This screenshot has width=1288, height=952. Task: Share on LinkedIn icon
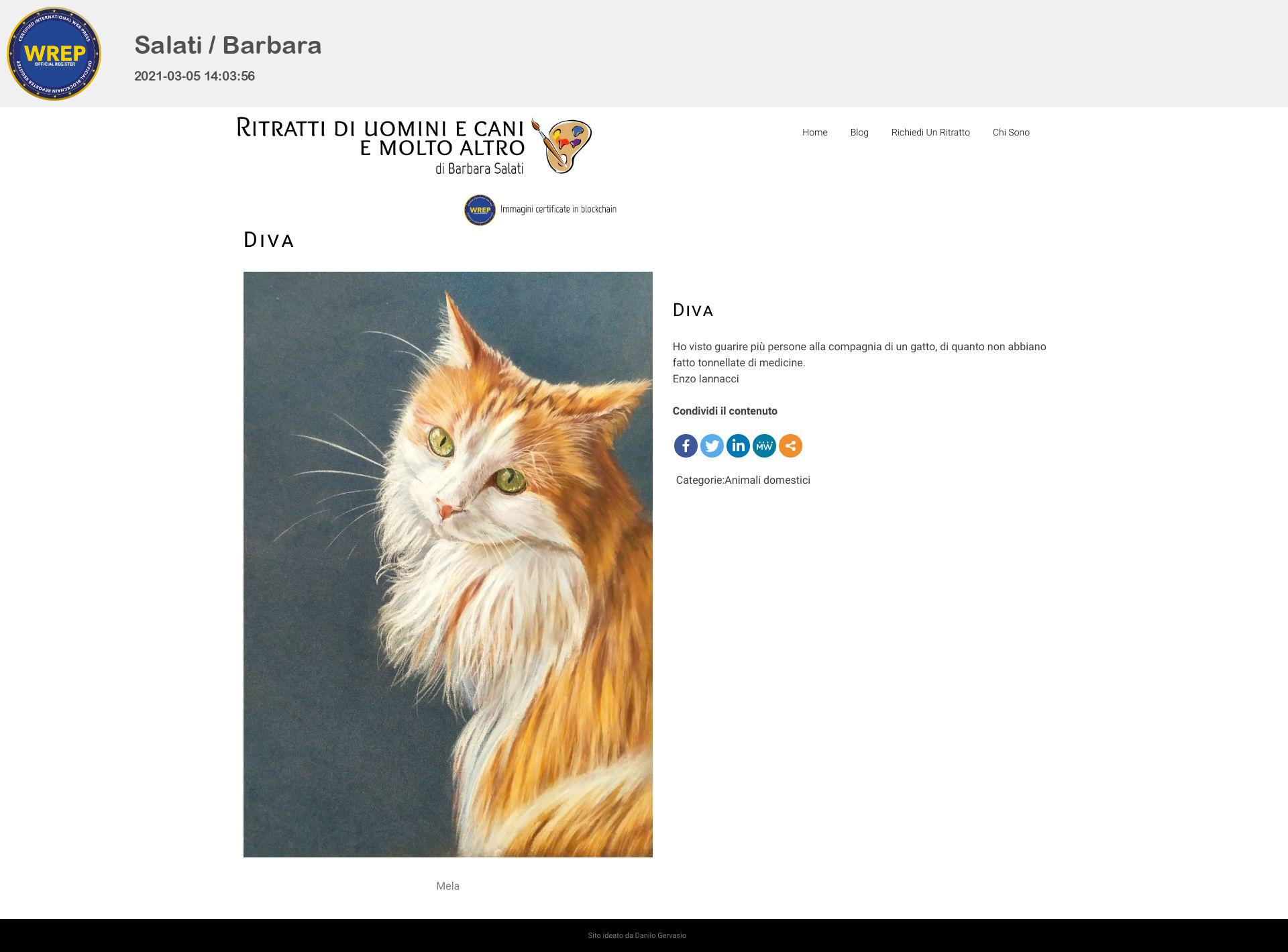738,445
